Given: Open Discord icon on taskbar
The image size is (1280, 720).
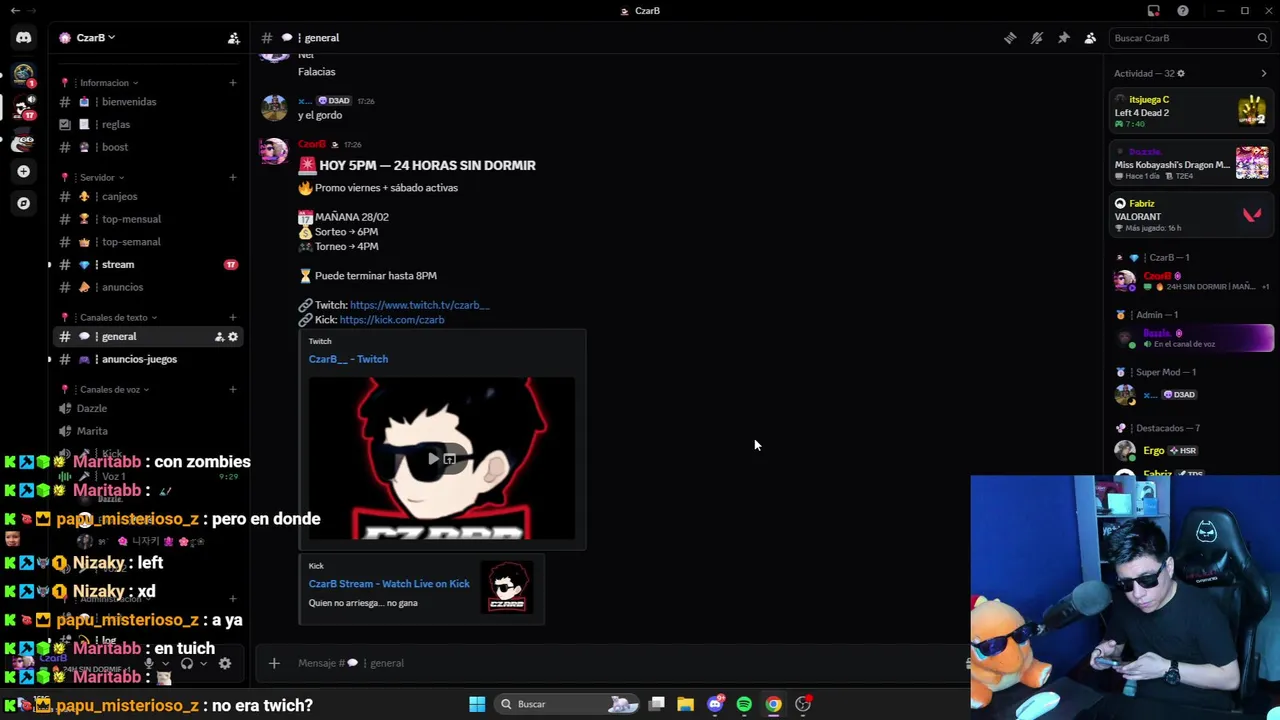Looking at the screenshot, I should click(x=715, y=704).
